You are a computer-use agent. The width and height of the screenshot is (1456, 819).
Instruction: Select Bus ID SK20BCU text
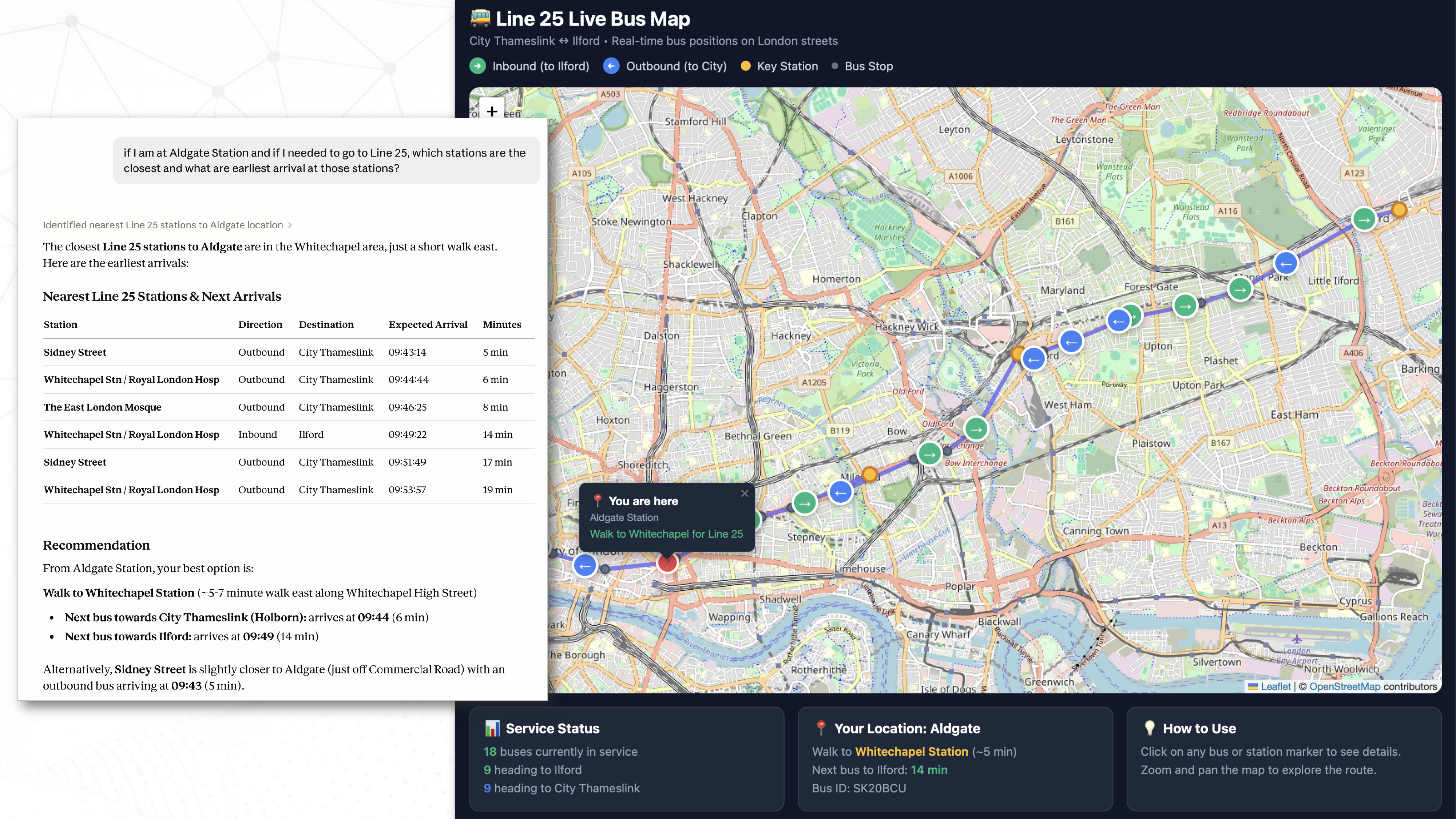point(858,788)
